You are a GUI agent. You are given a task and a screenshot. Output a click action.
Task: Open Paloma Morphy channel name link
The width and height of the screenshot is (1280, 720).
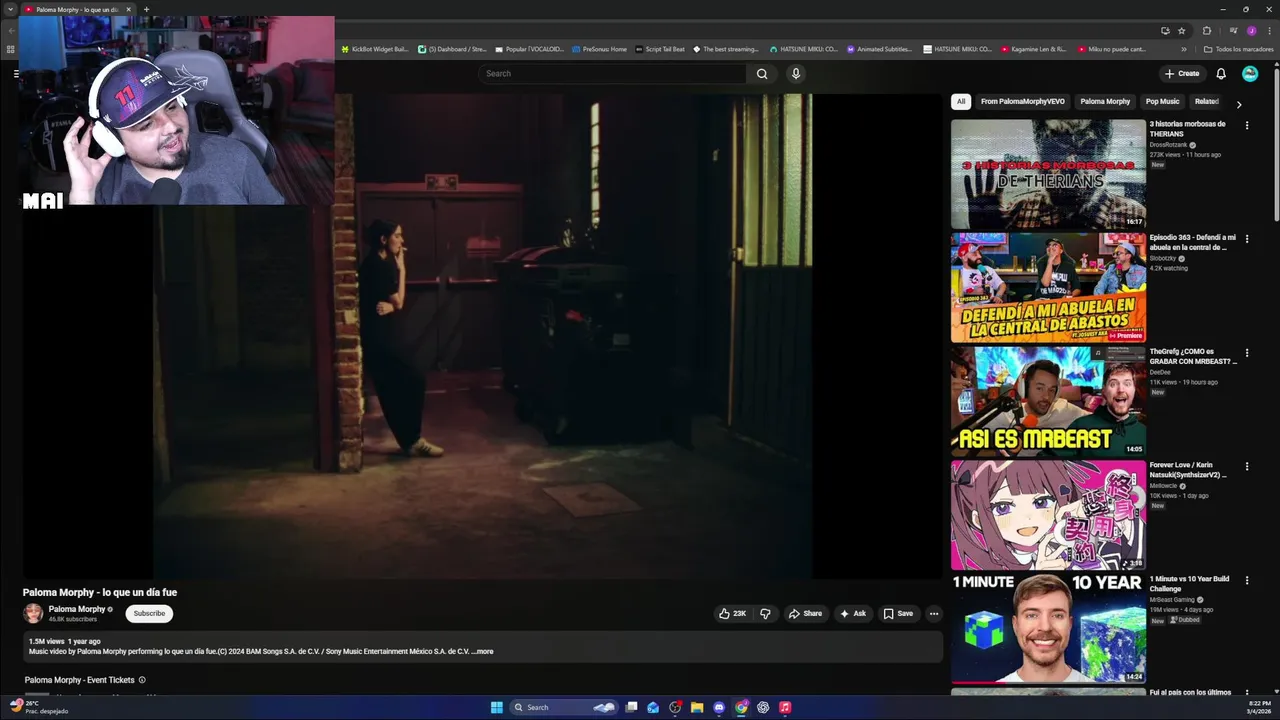[x=77, y=609]
